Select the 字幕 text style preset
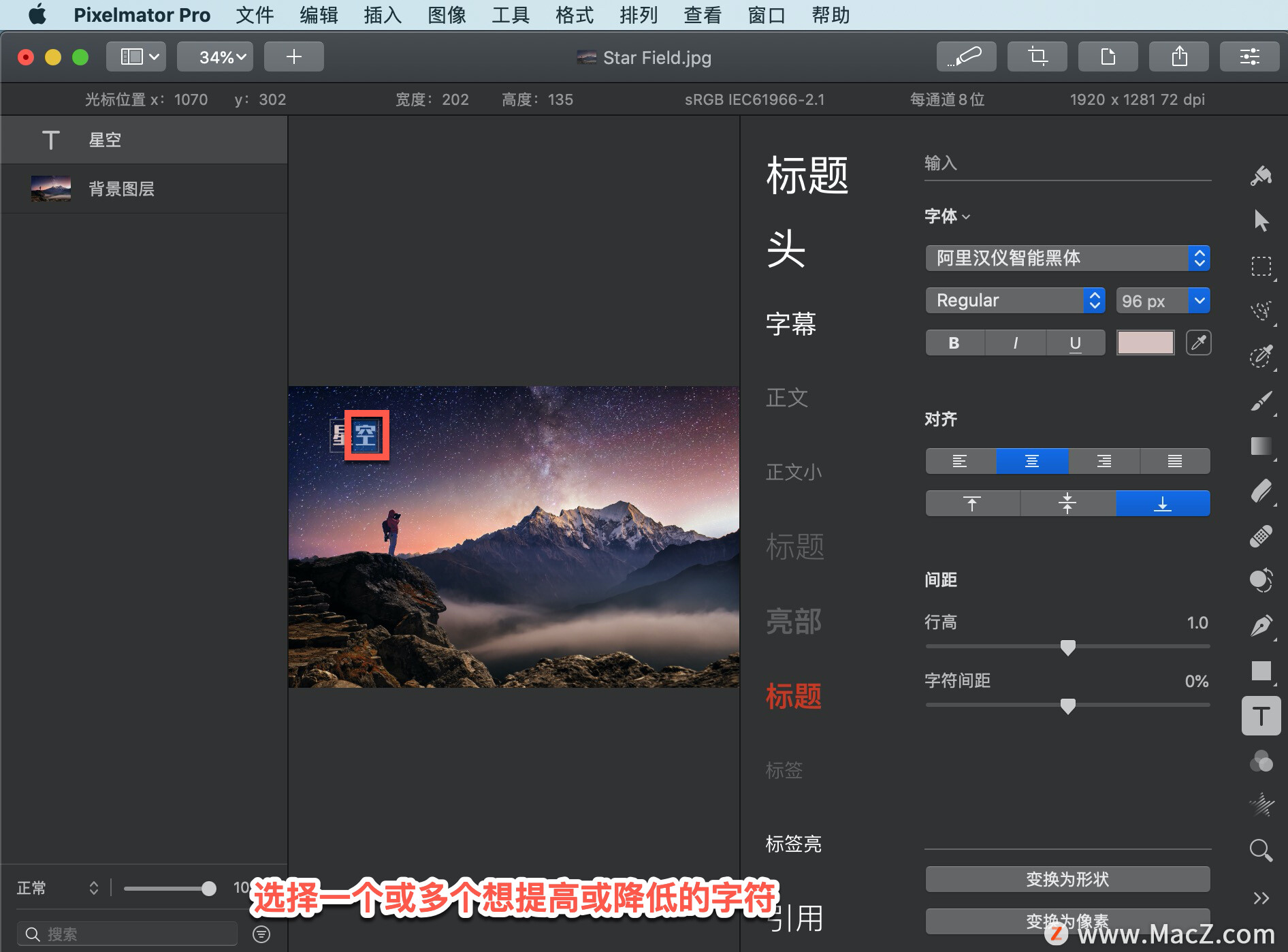This screenshot has width=1288, height=952. point(791,323)
